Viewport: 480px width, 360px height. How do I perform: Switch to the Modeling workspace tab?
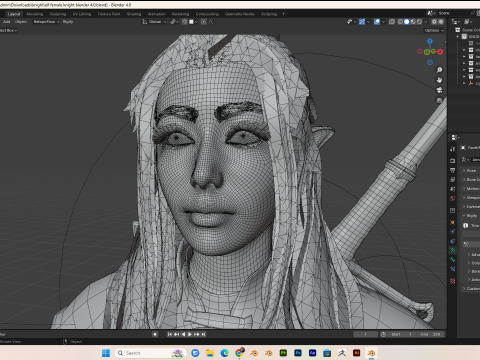pos(35,14)
